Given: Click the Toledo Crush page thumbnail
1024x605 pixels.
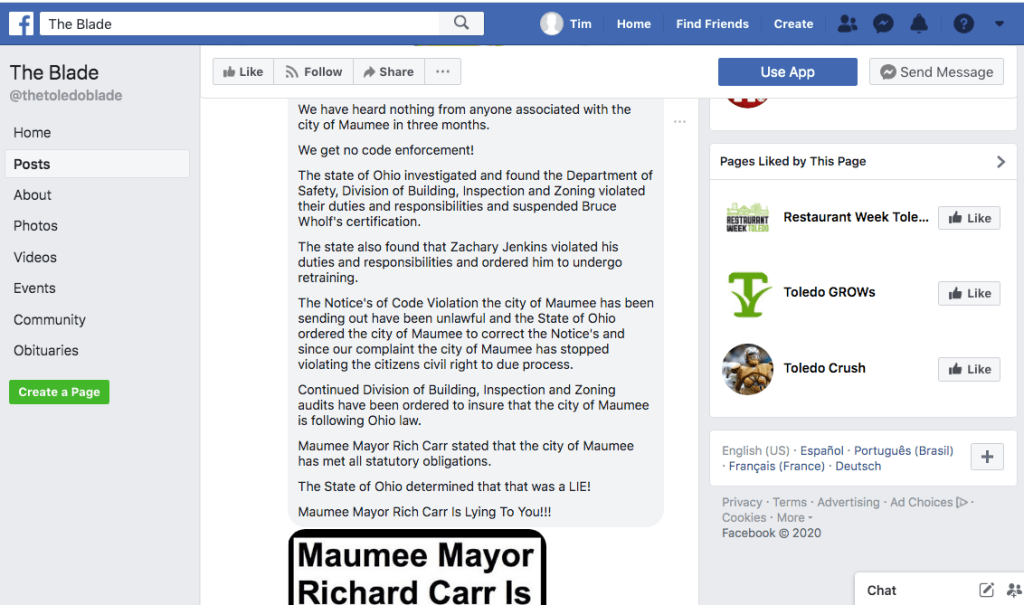Looking at the screenshot, I should click(747, 369).
